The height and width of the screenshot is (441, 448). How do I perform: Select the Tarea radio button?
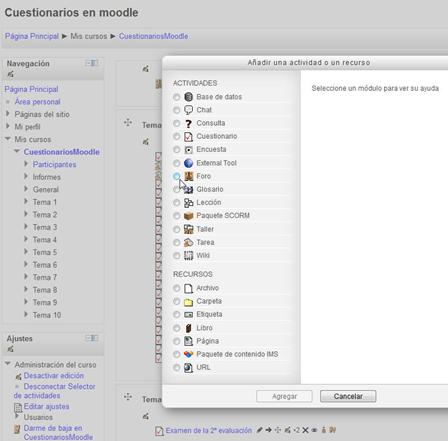click(177, 242)
